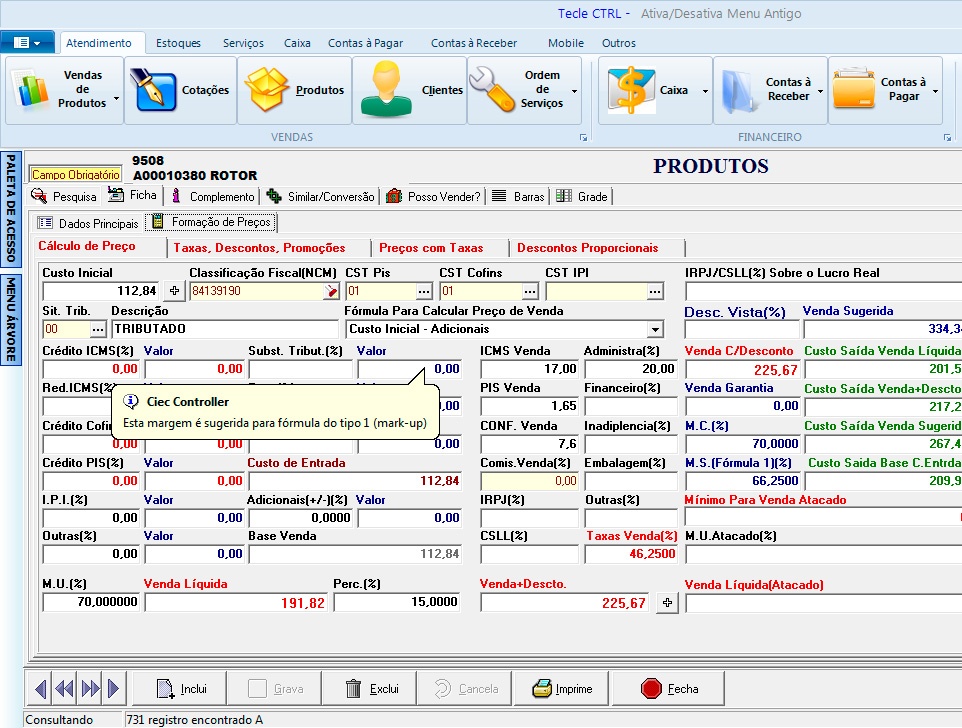
Task: Open the PALETA DE ACESSO side panel
Action: 11,208
